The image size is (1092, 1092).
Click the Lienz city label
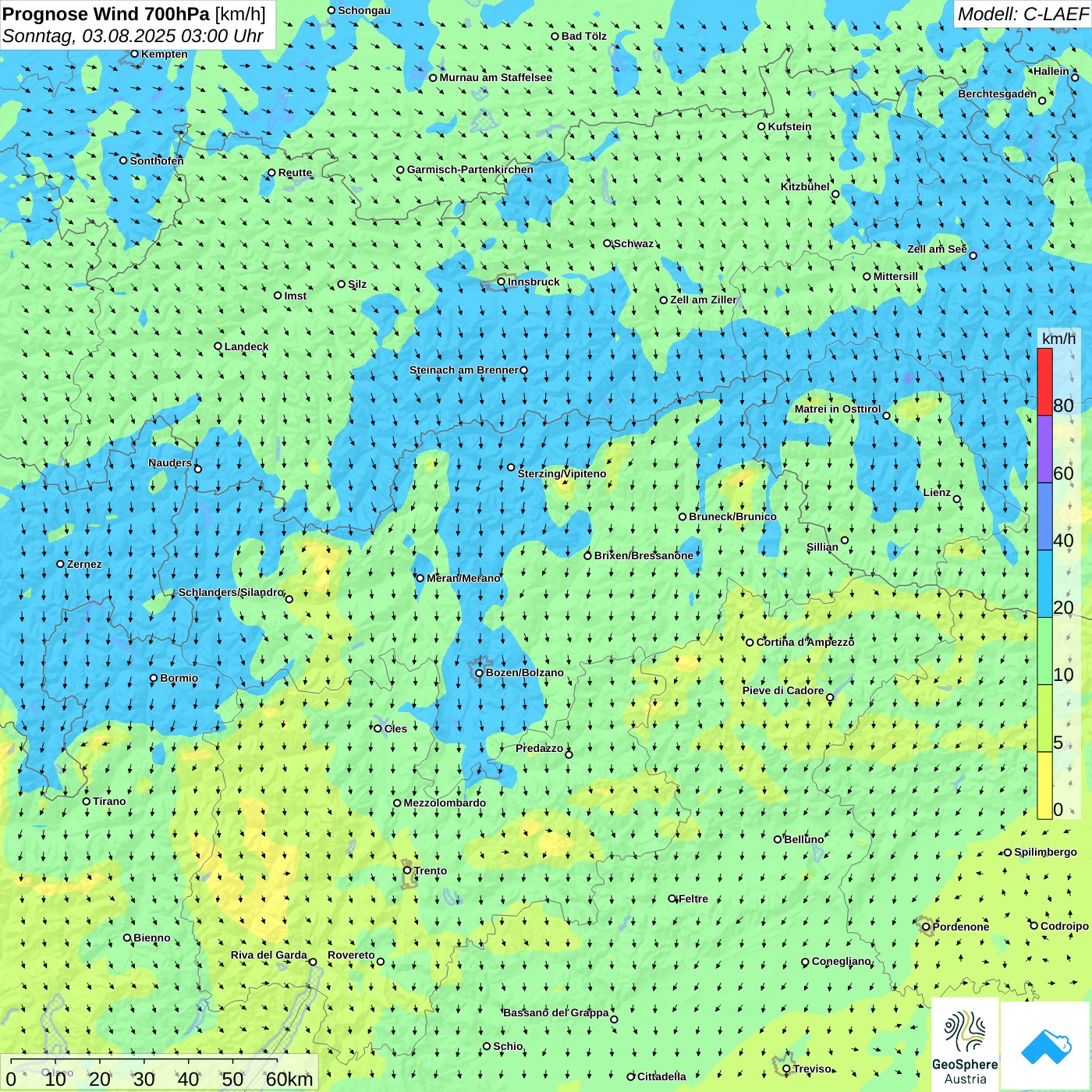click(937, 492)
